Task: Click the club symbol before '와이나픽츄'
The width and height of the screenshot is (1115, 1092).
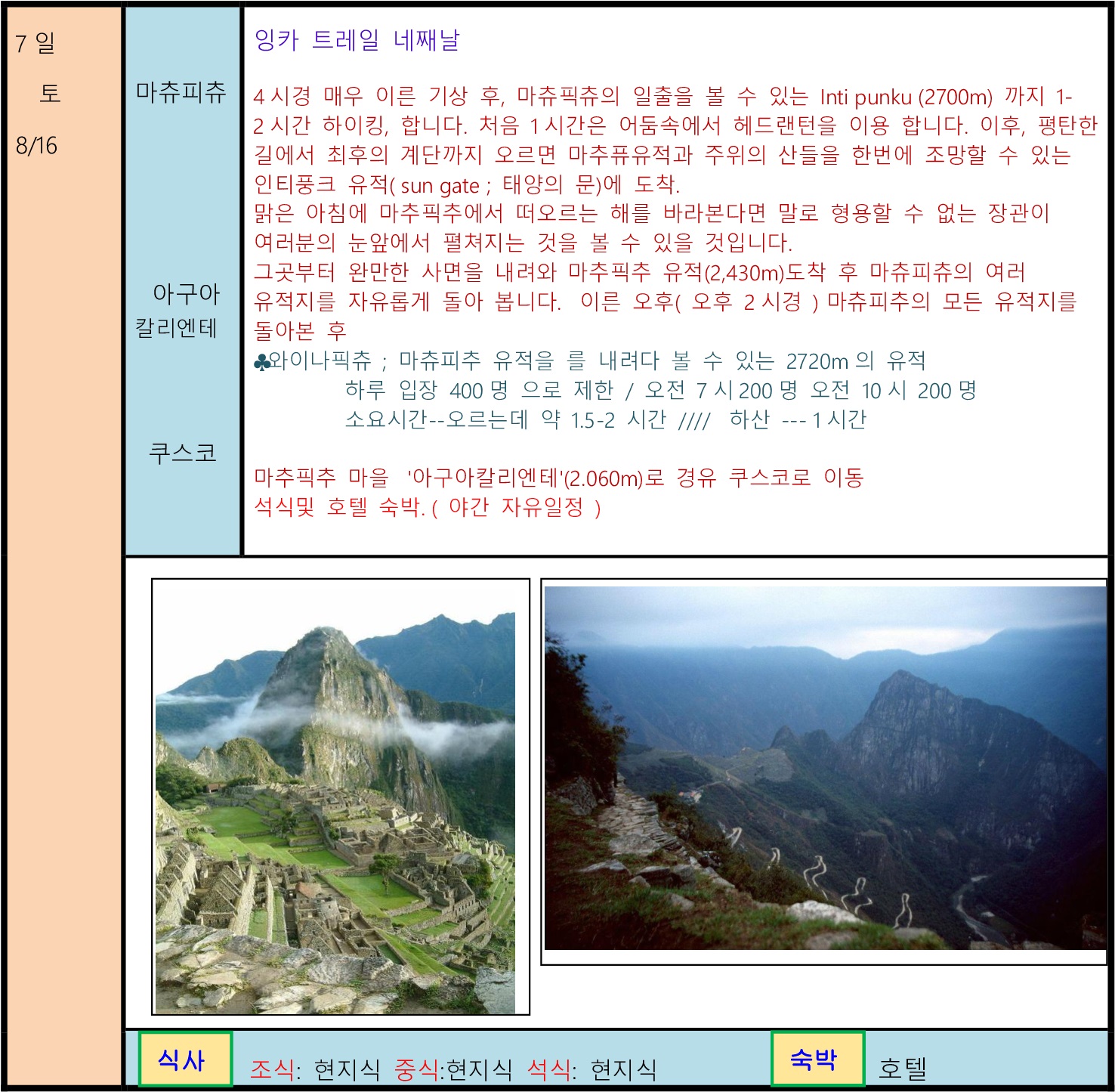Action: coord(261,363)
